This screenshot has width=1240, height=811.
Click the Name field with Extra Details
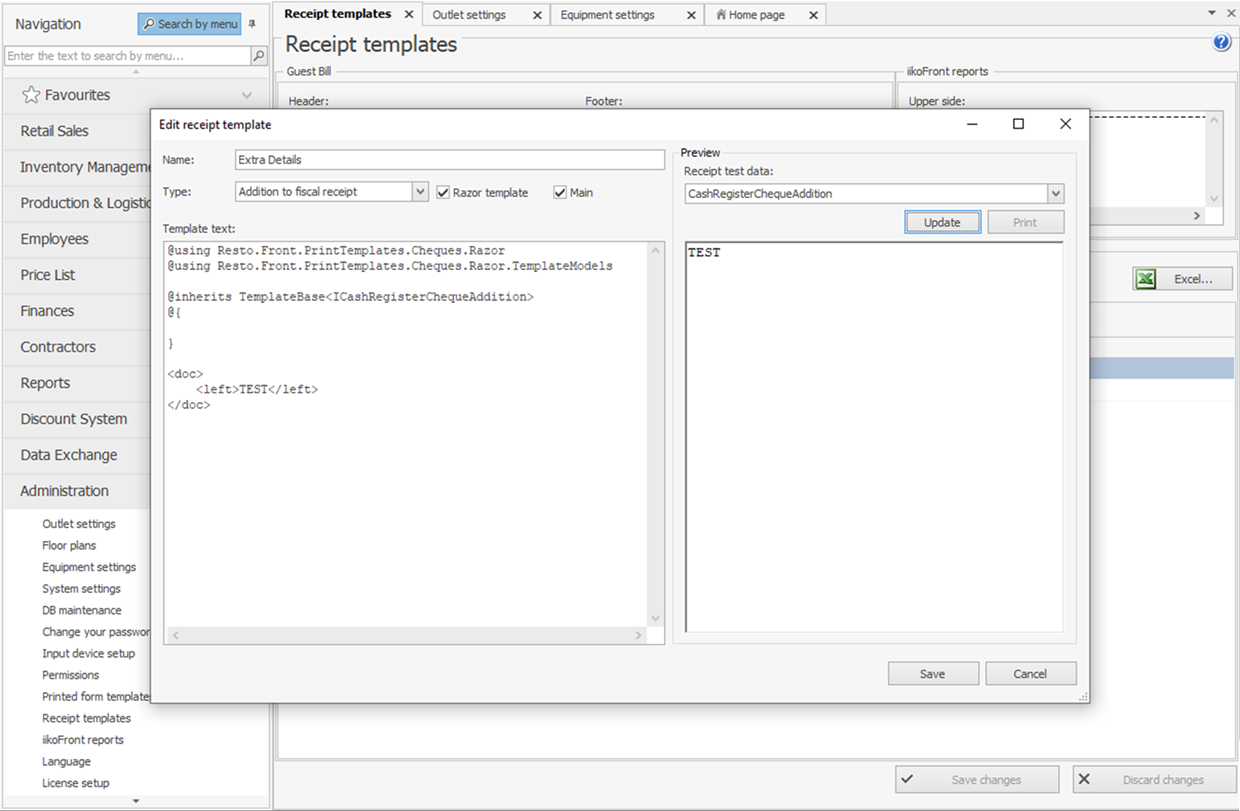tap(449, 160)
